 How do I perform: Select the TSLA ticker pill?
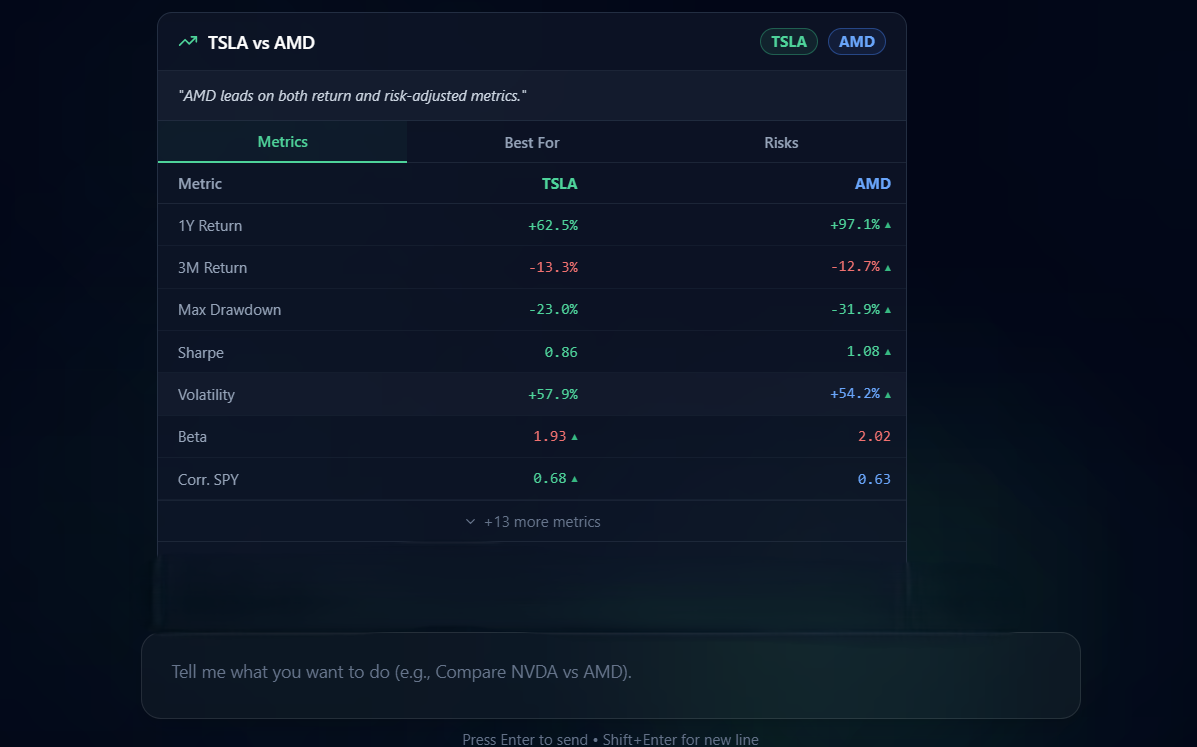click(789, 41)
